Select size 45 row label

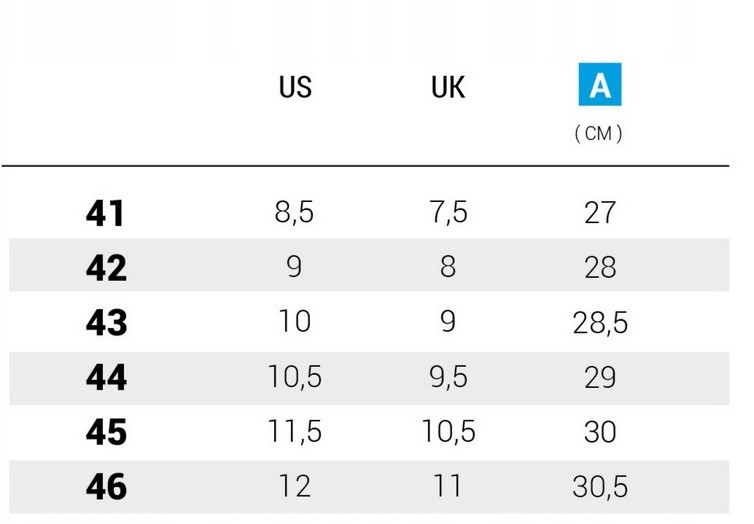click(x=106, y=432)
